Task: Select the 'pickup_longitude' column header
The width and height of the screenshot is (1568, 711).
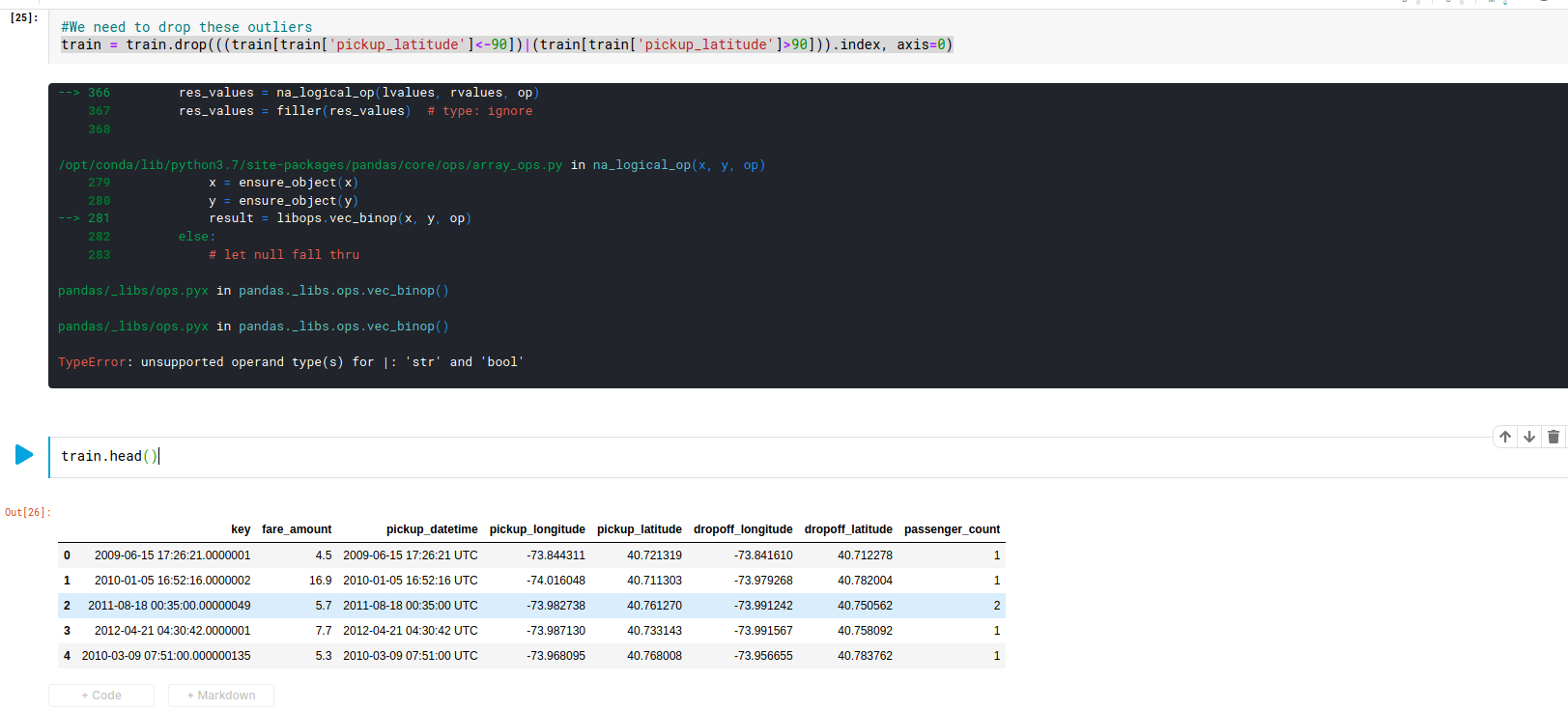Action: pyautogui.click(x=537, y=529)
